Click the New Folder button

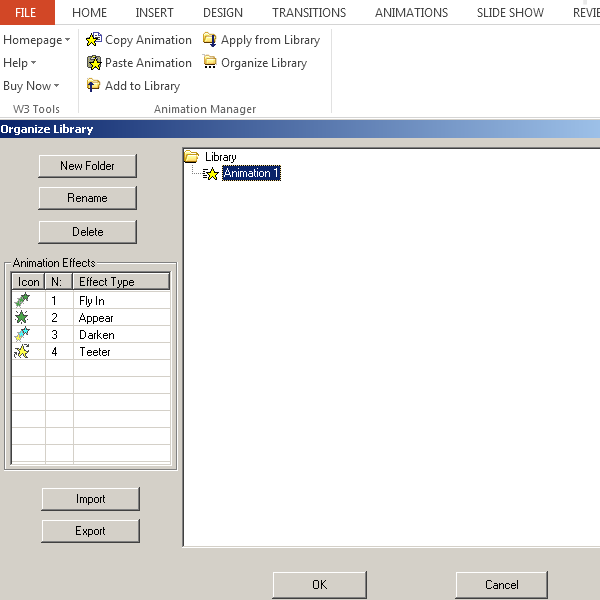pyautogui.click(x=88, y=166)
